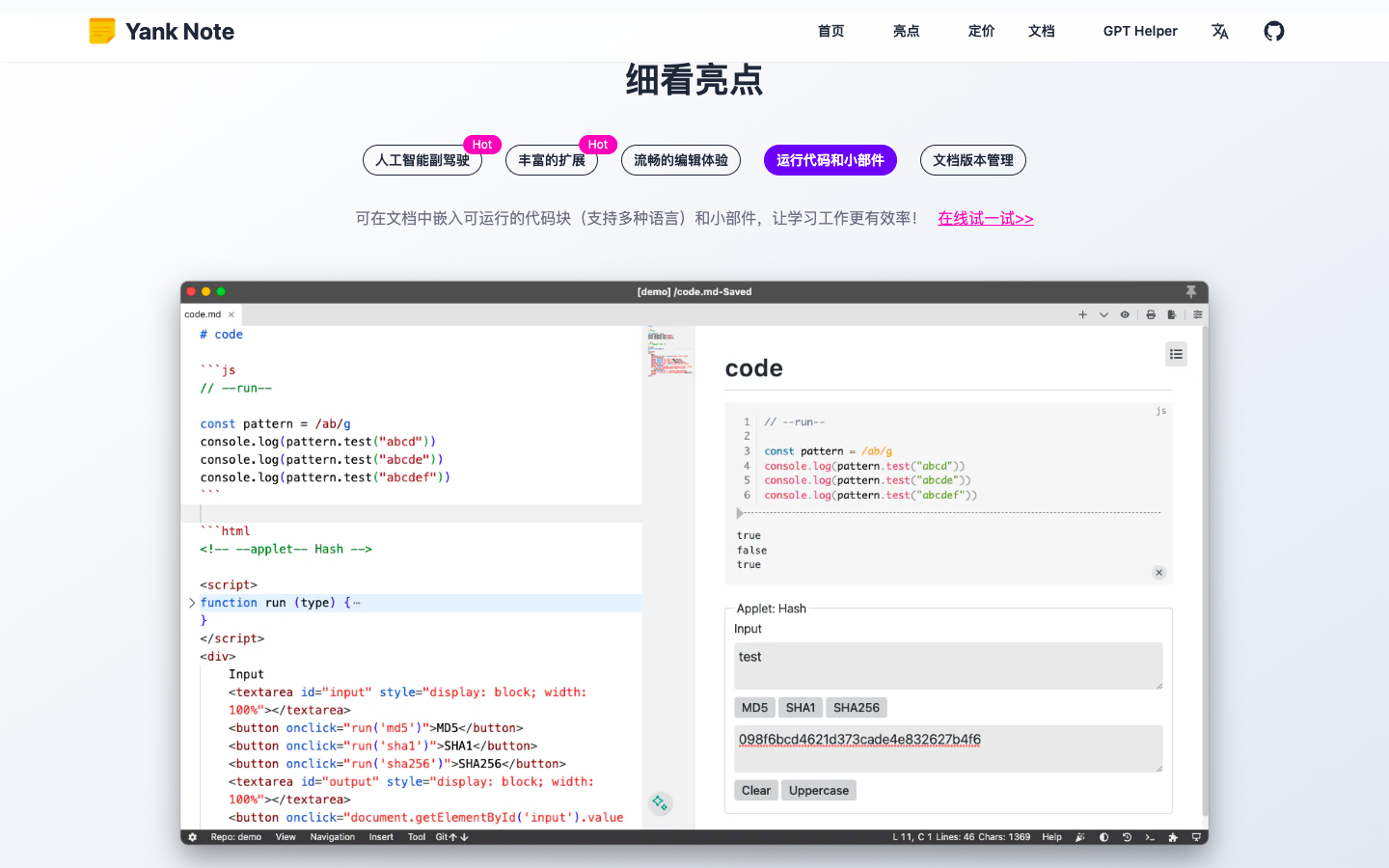Screen dimensions: 1389x868
Task: Clear the code output with the round X
Action: pyautogui.click(x=1159, y=573)
